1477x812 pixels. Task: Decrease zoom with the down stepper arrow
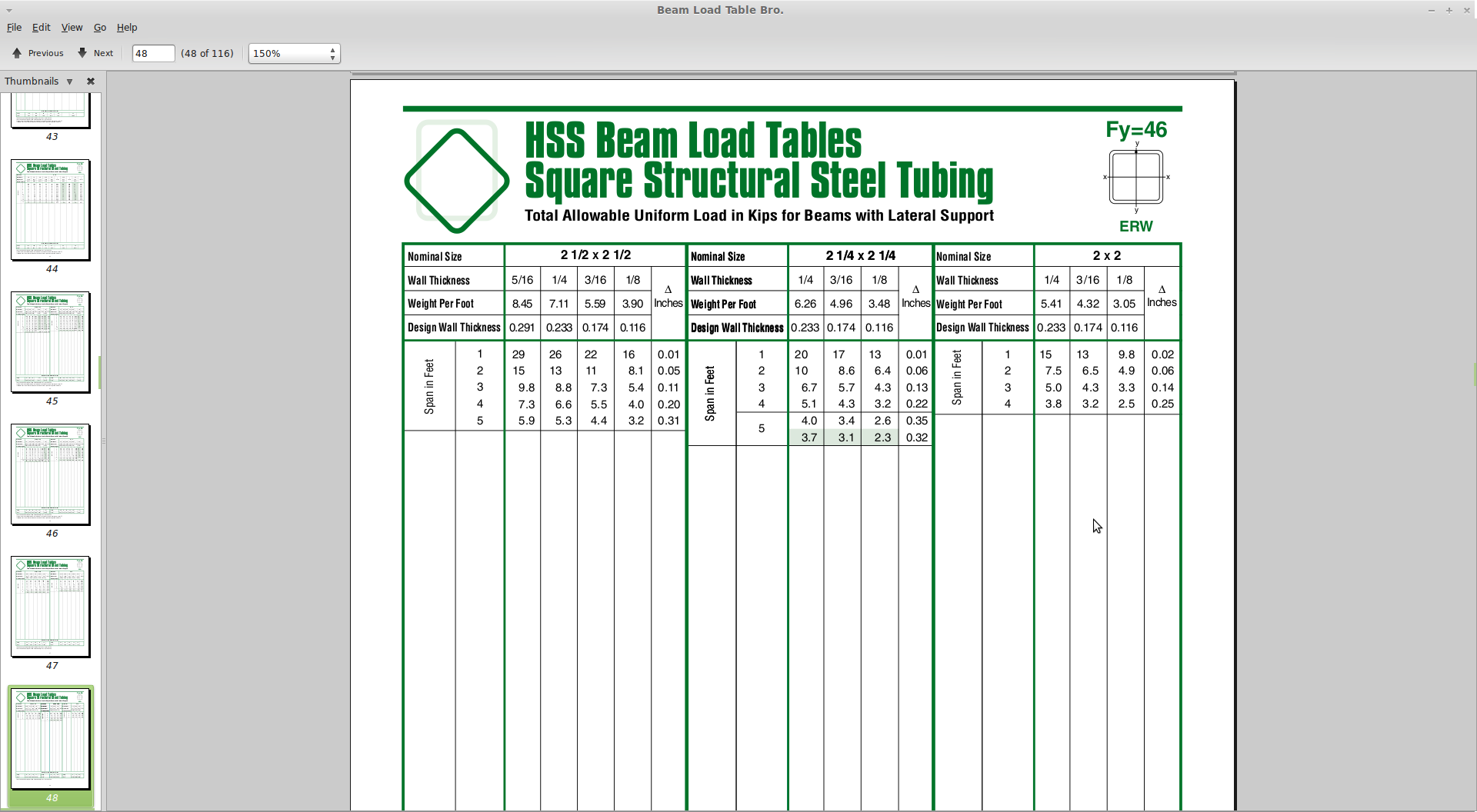coord(332,58)
